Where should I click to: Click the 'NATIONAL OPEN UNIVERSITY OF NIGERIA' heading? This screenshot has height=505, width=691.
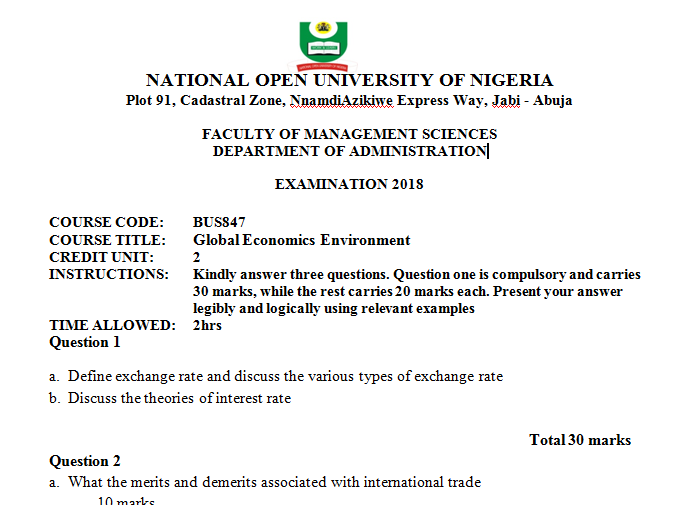tap(349, 81)
